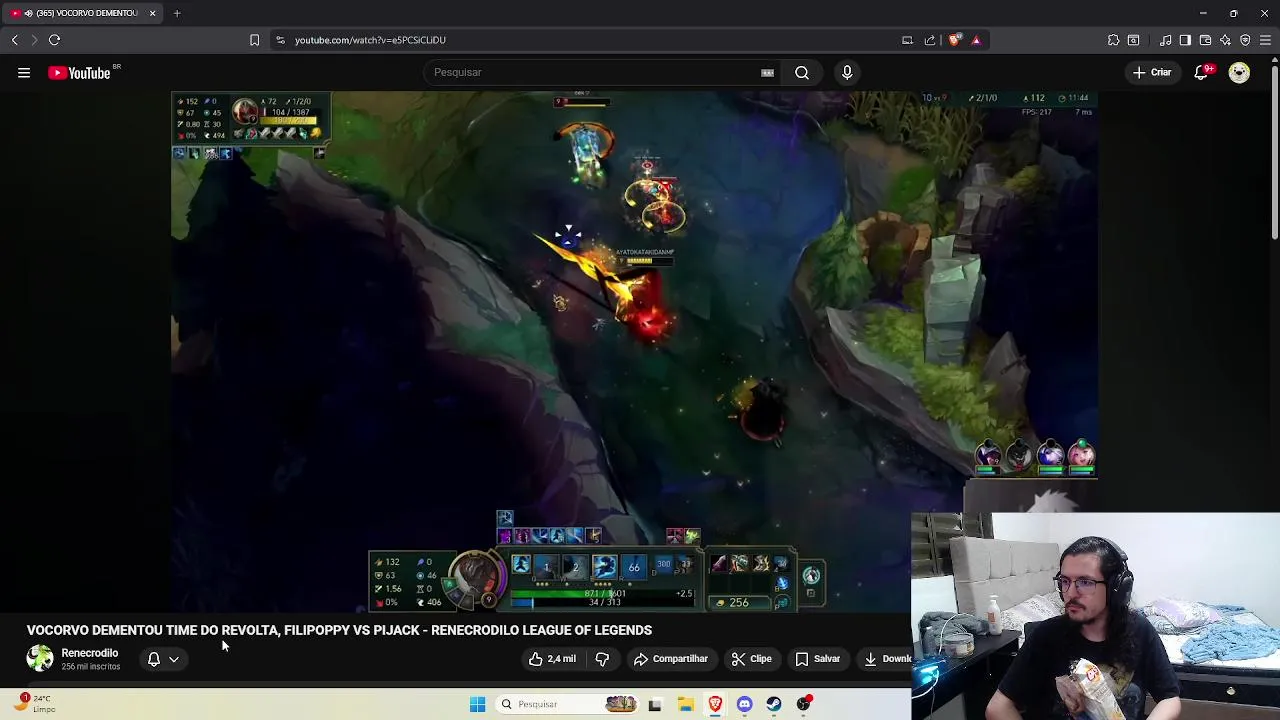Go to YouTube home via logo
This screenshot has height=720, width=1280.
coord(79,73)
